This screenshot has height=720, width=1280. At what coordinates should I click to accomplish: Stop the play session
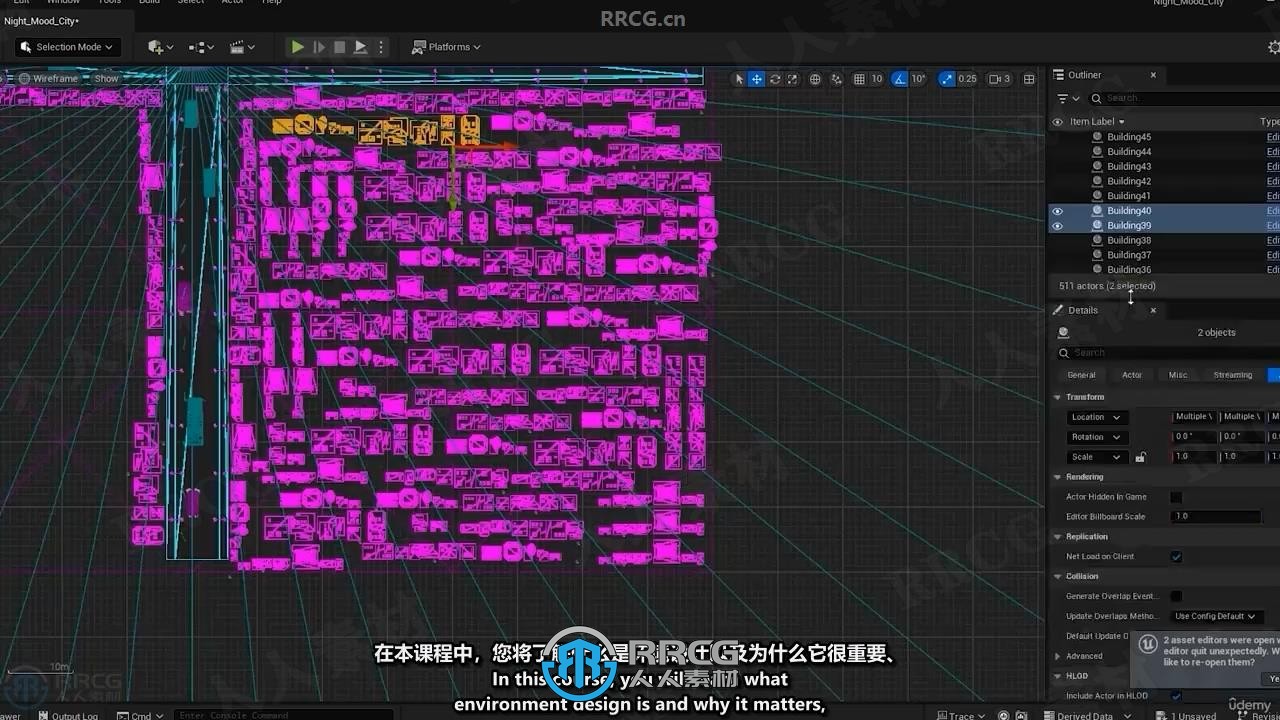click(x=340, y=47)
